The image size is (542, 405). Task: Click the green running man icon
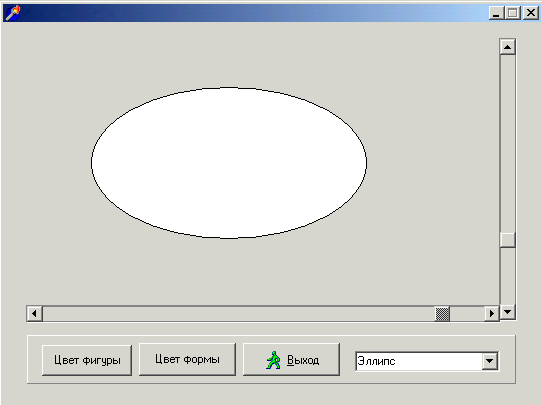point(273,360)
